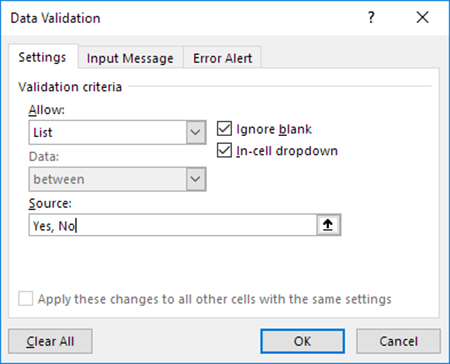Open the Data dropdown arrow beside between
Screen dimensions: 450x364
coord(196,179)
